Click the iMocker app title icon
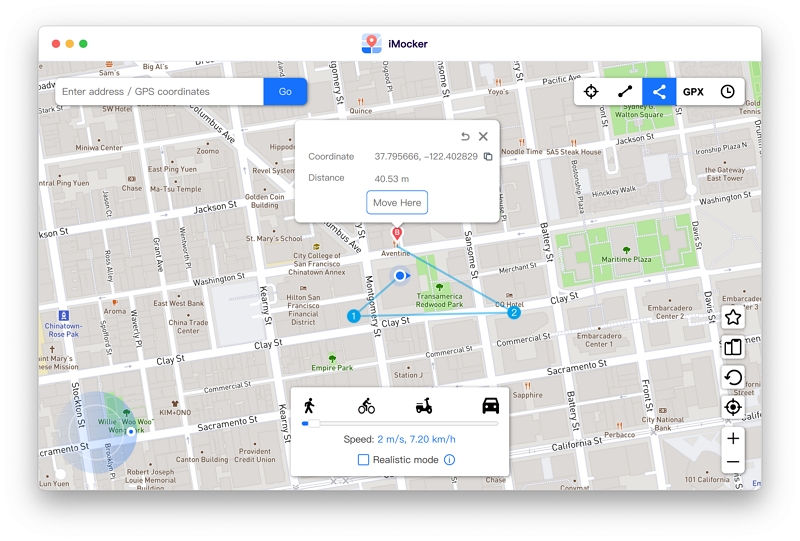This screenshot has height=541, width=800. point(371,44)
